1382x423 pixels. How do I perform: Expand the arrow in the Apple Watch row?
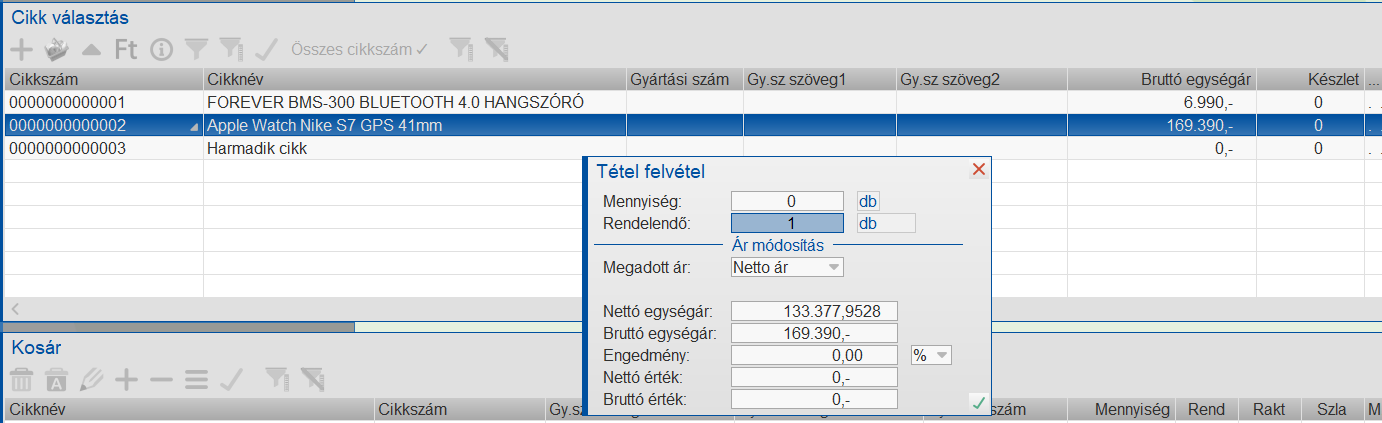194,126
